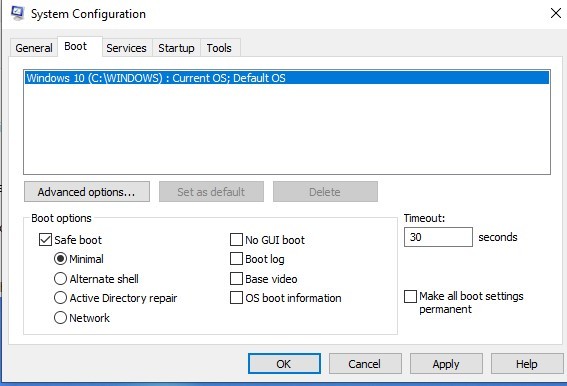The height and width of the screenshot is (386, 567).
Task: Confirm with the OK button
Action: click(x=284, y=364)
